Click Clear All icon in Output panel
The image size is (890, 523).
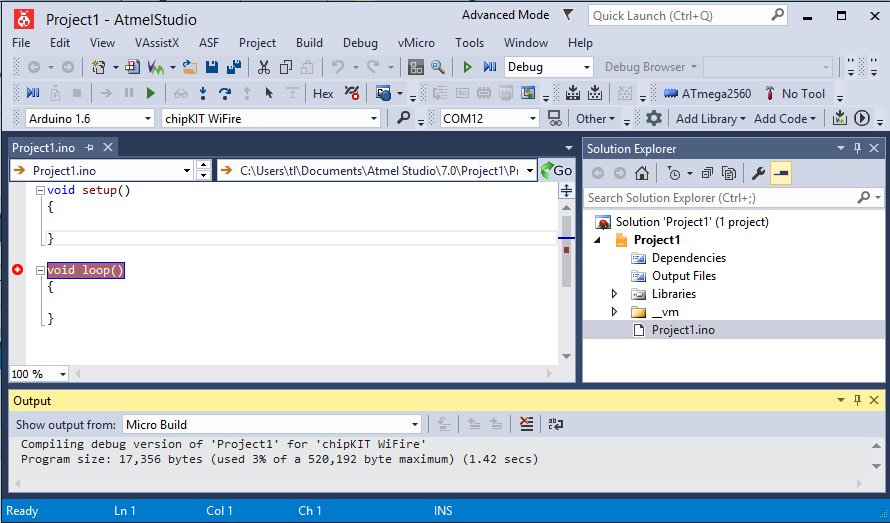(527, 424)
